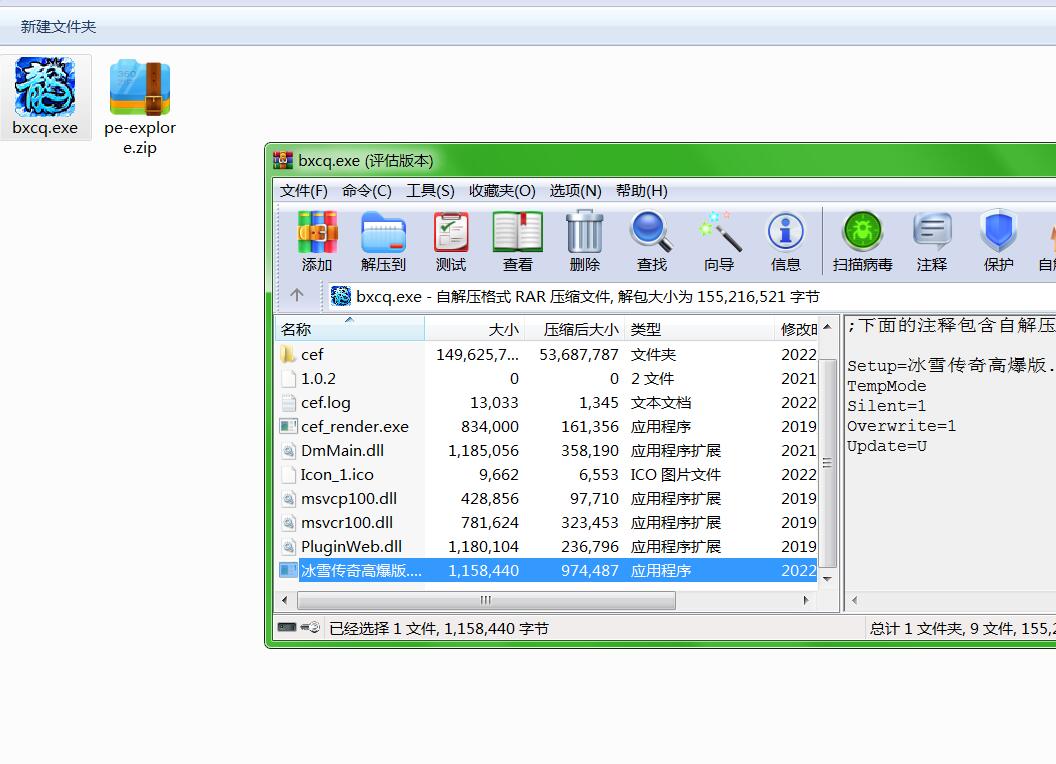Select the cef folder in list
Screen dimensions: 1056x764
(312, 354)
